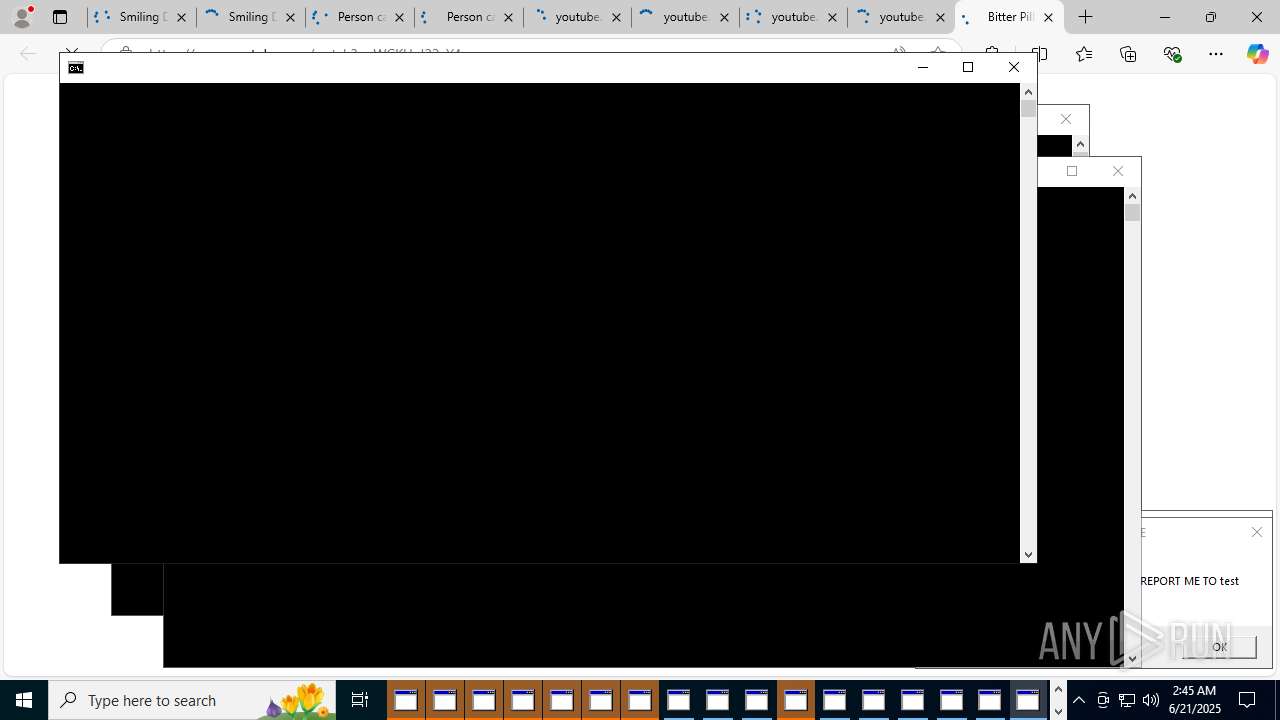Select the highlighted console taskbar button
This screenshot has width=1280, height=720.
pos(1028,700)
